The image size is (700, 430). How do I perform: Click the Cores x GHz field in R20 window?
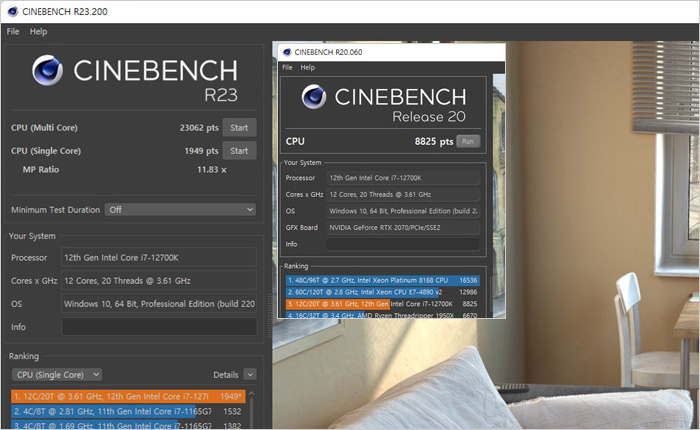click(x=403, y=194)
